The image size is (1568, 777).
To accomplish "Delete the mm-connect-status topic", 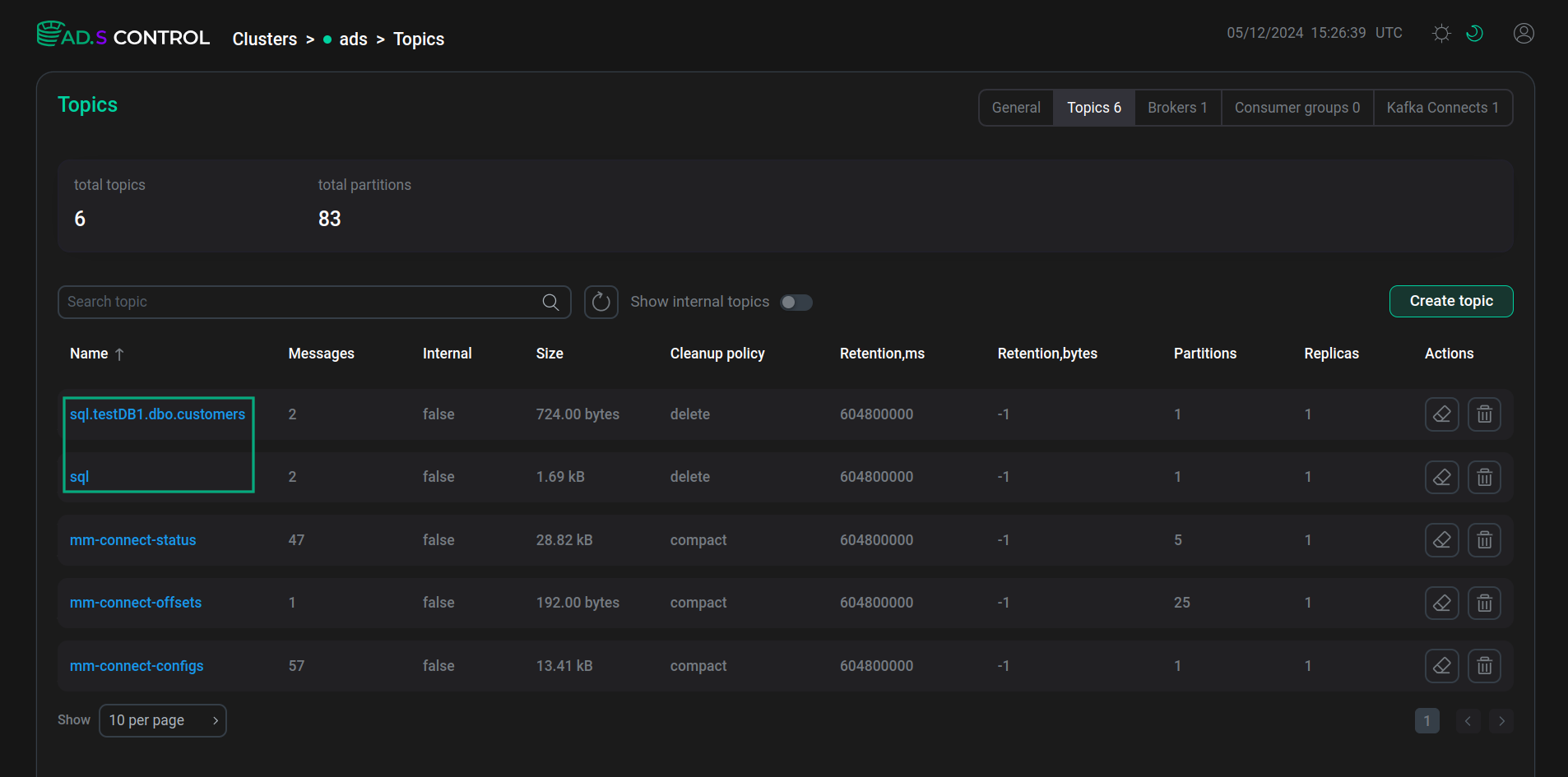I will pos(1485,540).
